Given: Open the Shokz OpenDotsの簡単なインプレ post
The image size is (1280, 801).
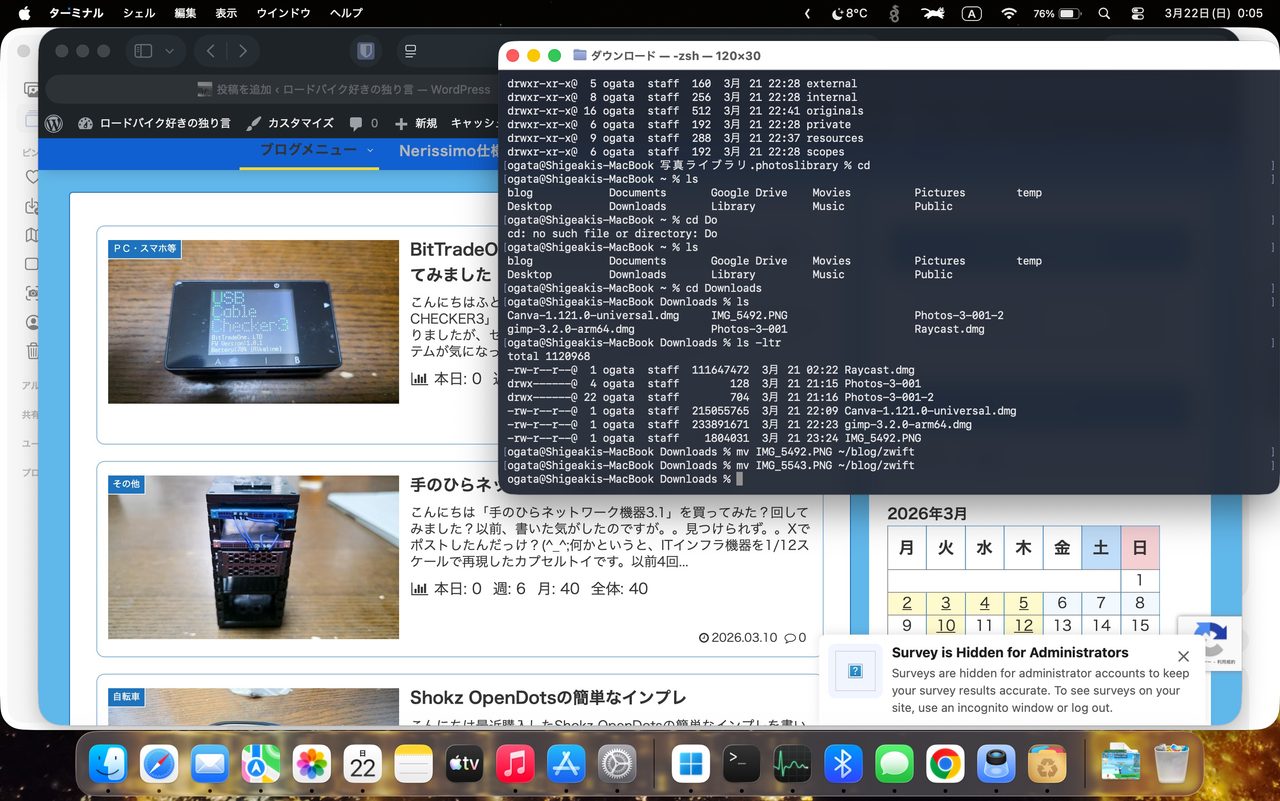Looking at the screenshot, I should tap(547, 698).
